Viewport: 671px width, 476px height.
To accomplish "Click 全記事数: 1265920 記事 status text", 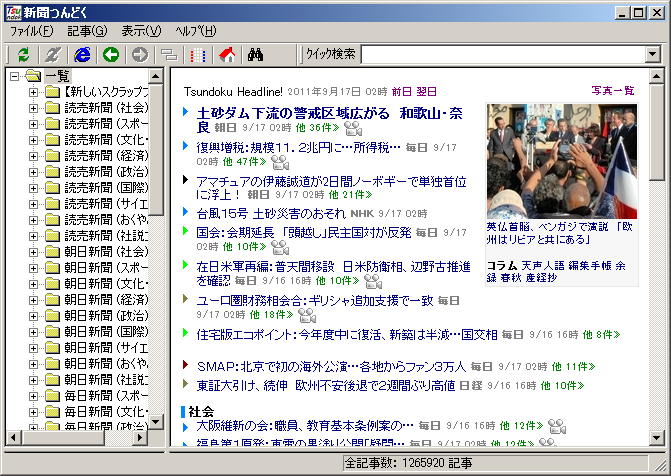I will point(408,463).
